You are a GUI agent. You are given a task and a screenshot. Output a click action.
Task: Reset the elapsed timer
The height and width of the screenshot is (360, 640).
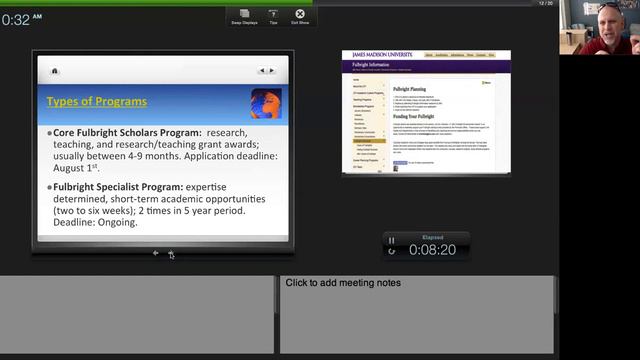click(x=391, y=251)
